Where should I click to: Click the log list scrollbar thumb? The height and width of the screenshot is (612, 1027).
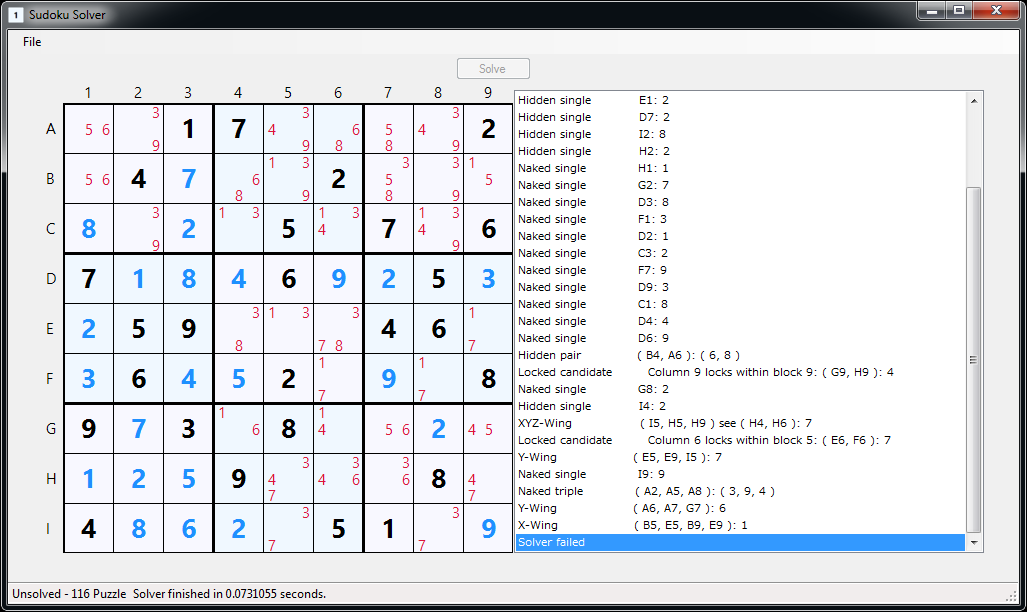[974, 360]
